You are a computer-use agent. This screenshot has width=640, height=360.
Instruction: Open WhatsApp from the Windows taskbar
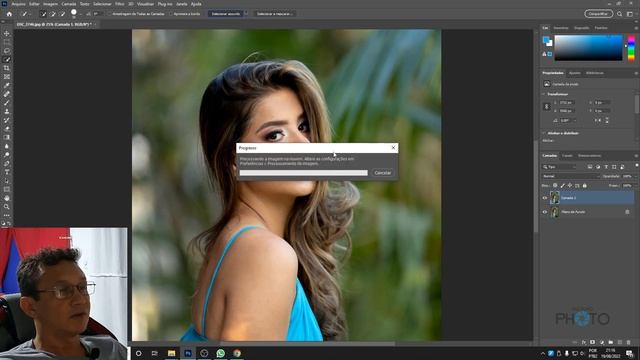[220, 353]
